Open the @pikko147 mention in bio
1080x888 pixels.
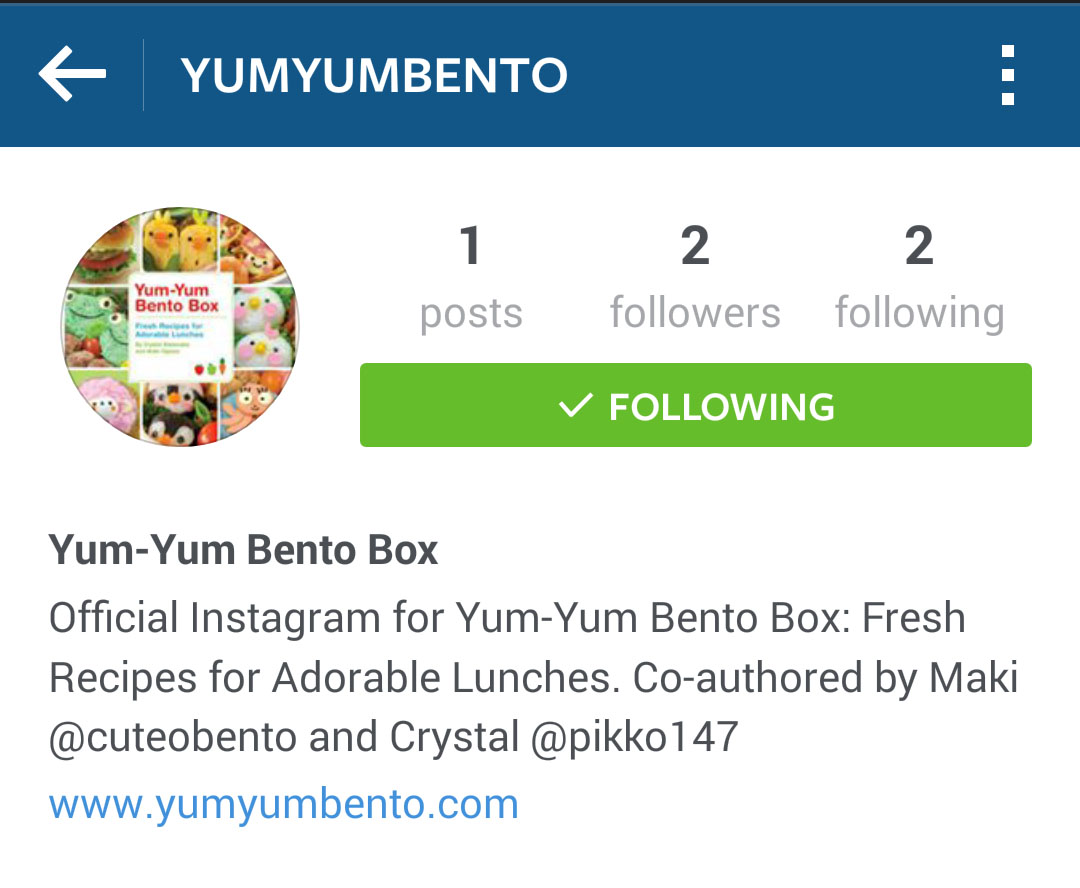634,738
